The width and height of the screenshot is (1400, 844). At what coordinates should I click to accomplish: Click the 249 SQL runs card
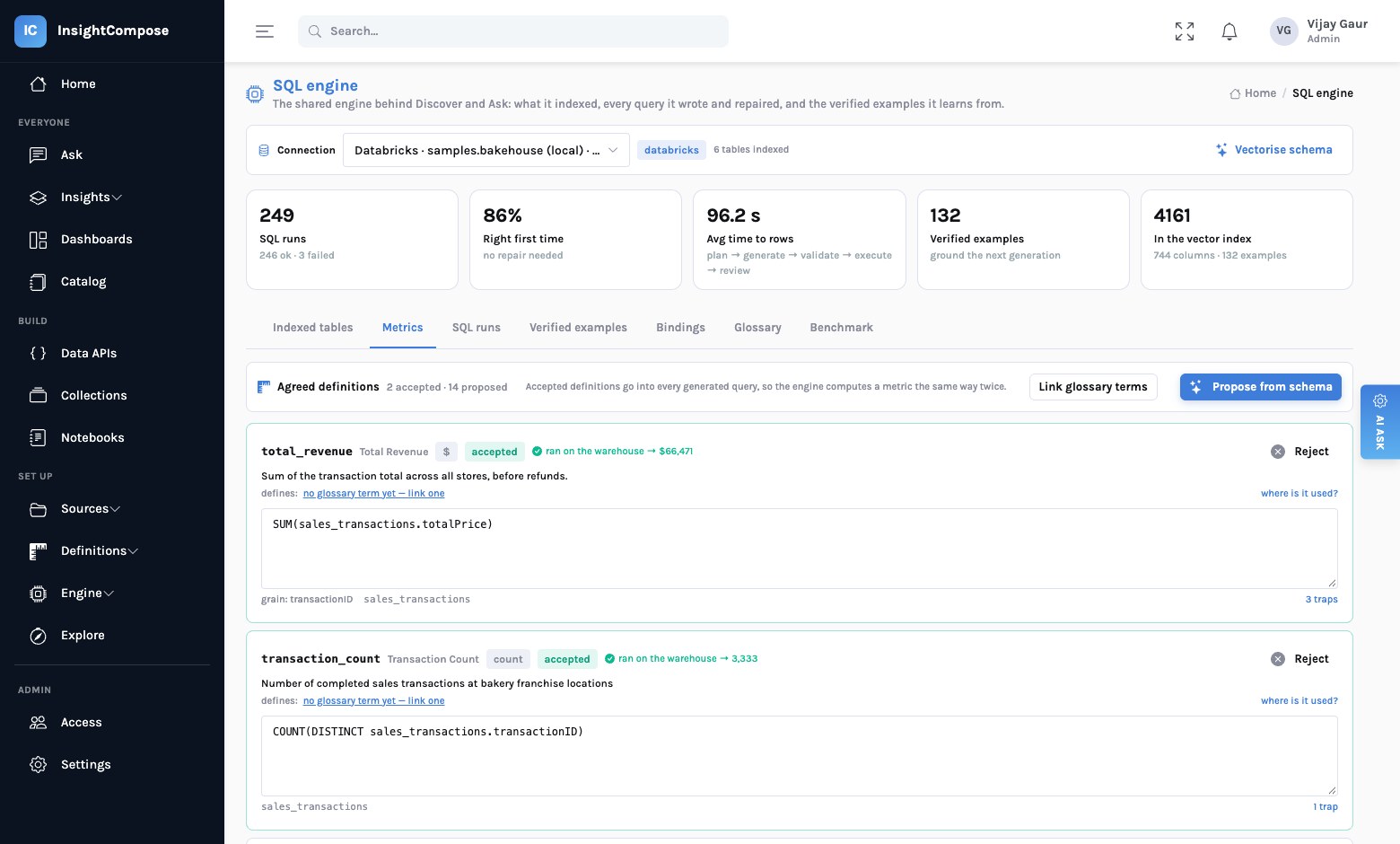[352, 240]
